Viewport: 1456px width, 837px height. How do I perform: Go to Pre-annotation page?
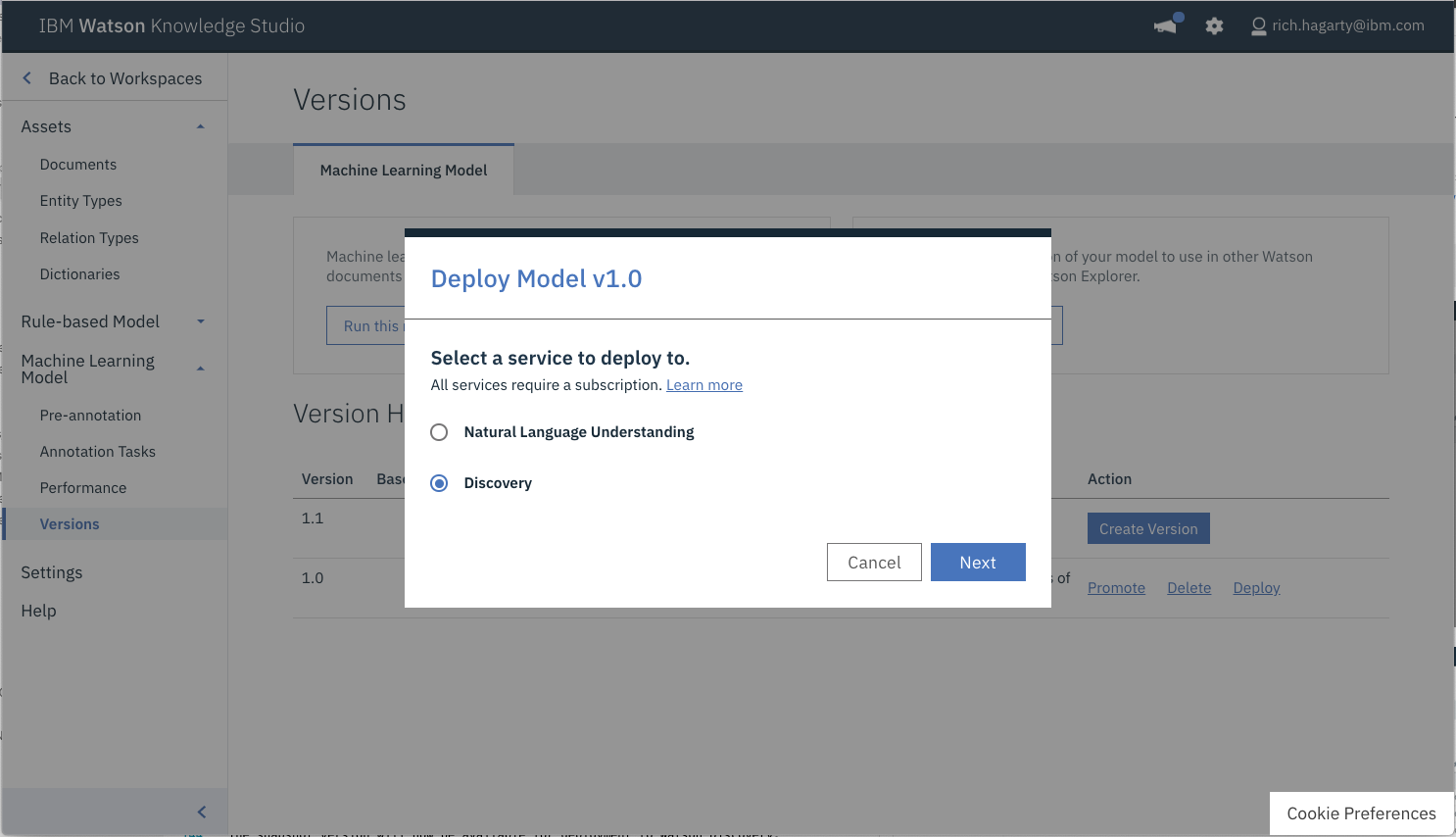90,416
